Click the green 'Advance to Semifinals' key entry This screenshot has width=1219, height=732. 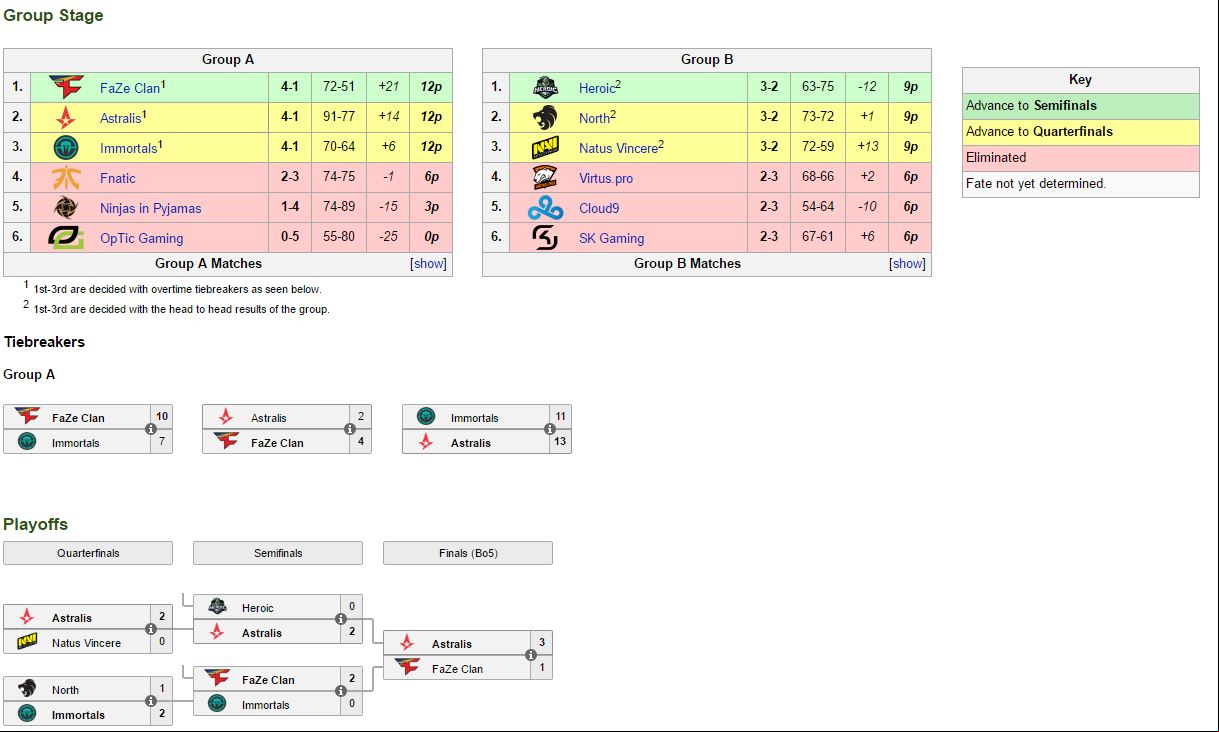click(1080, 106)
